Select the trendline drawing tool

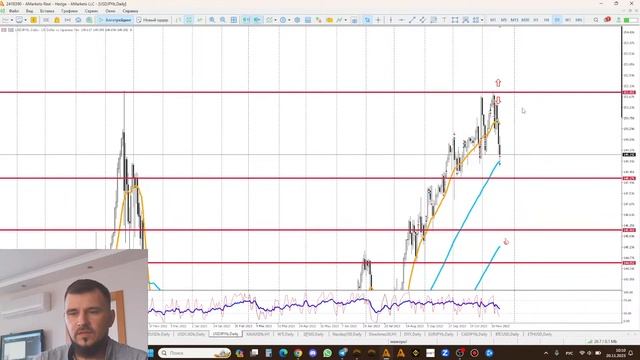pyautogui.click(x=412, y=20)
